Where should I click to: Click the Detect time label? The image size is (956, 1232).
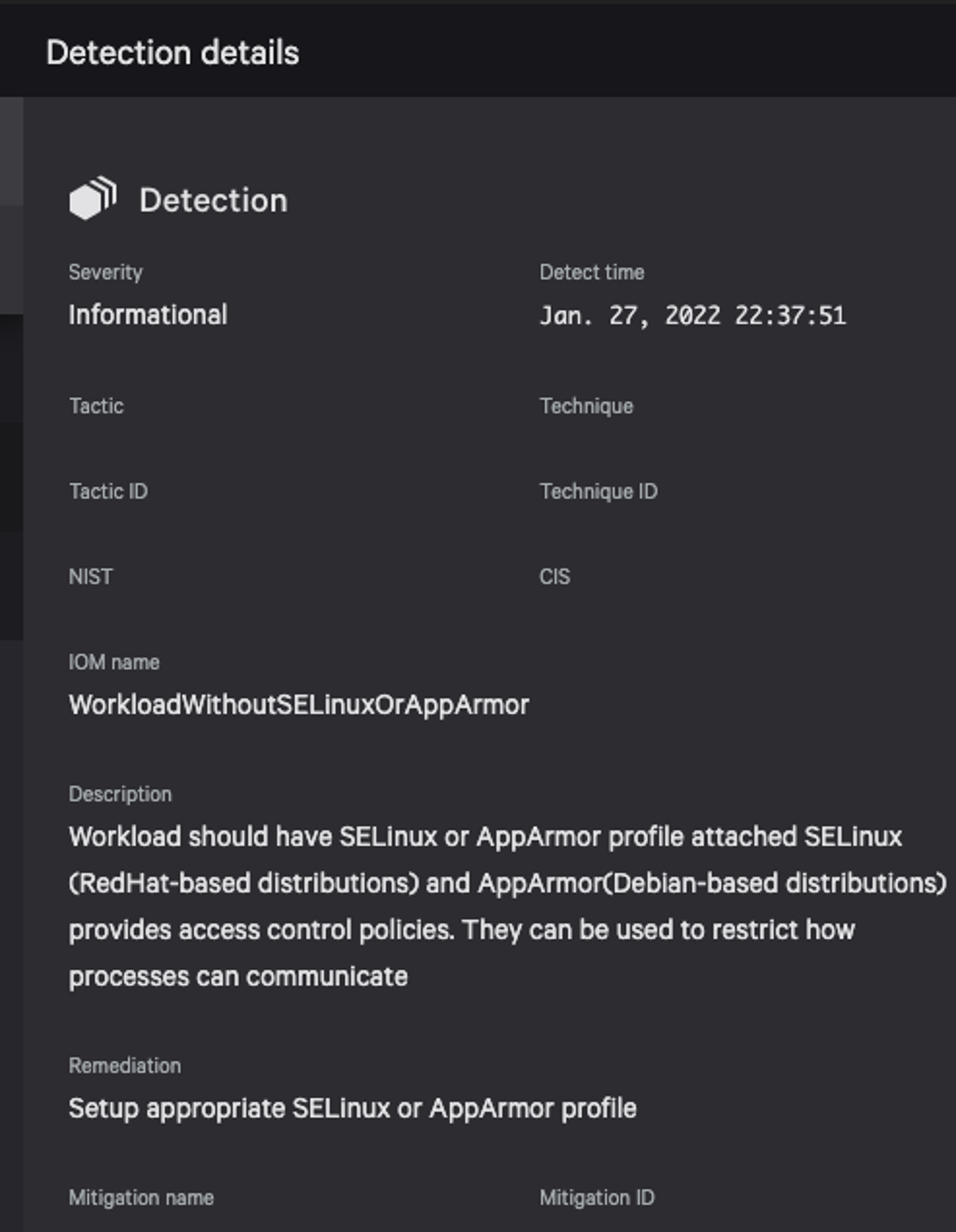coord(591,272)
